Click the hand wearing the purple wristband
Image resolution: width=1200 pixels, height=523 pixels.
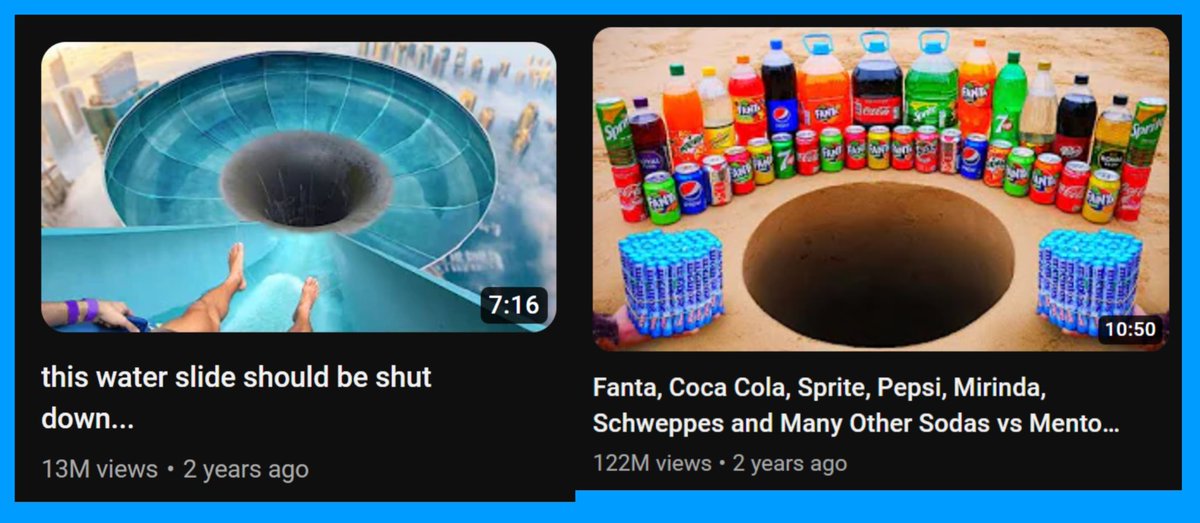tap(98, 314)
